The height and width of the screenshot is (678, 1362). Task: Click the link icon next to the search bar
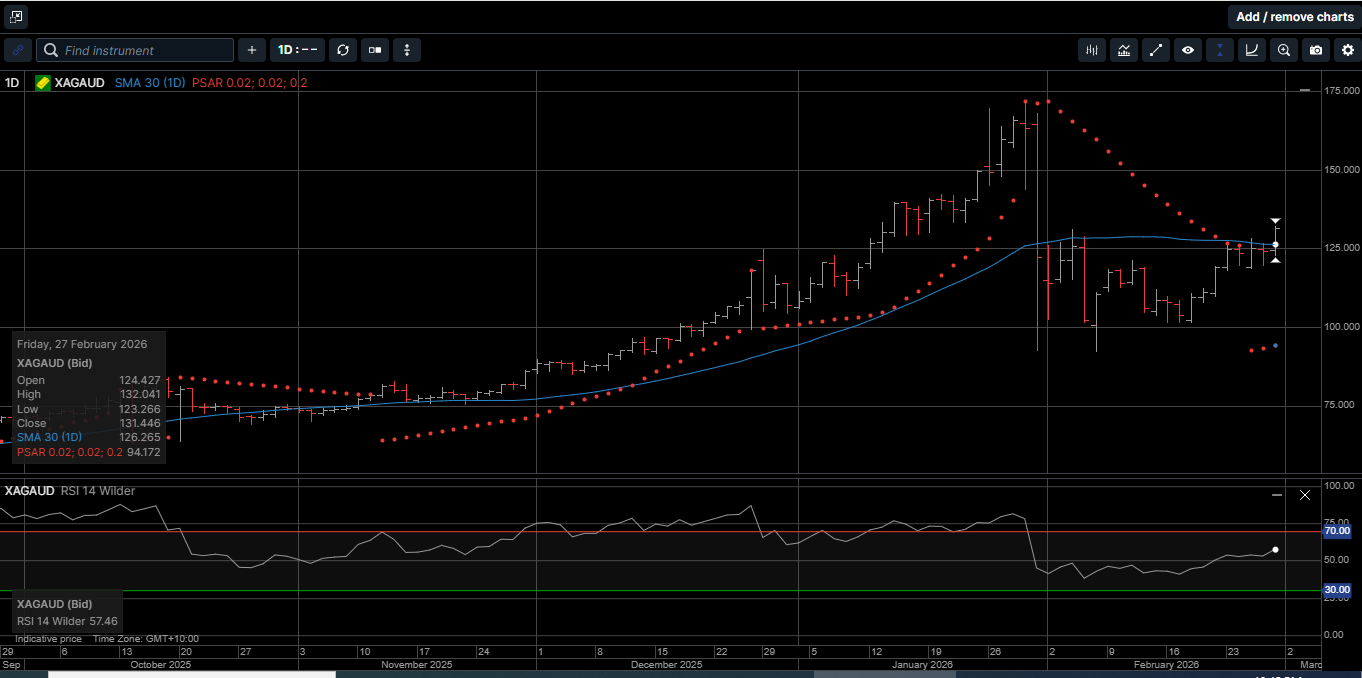coord(17,50)
